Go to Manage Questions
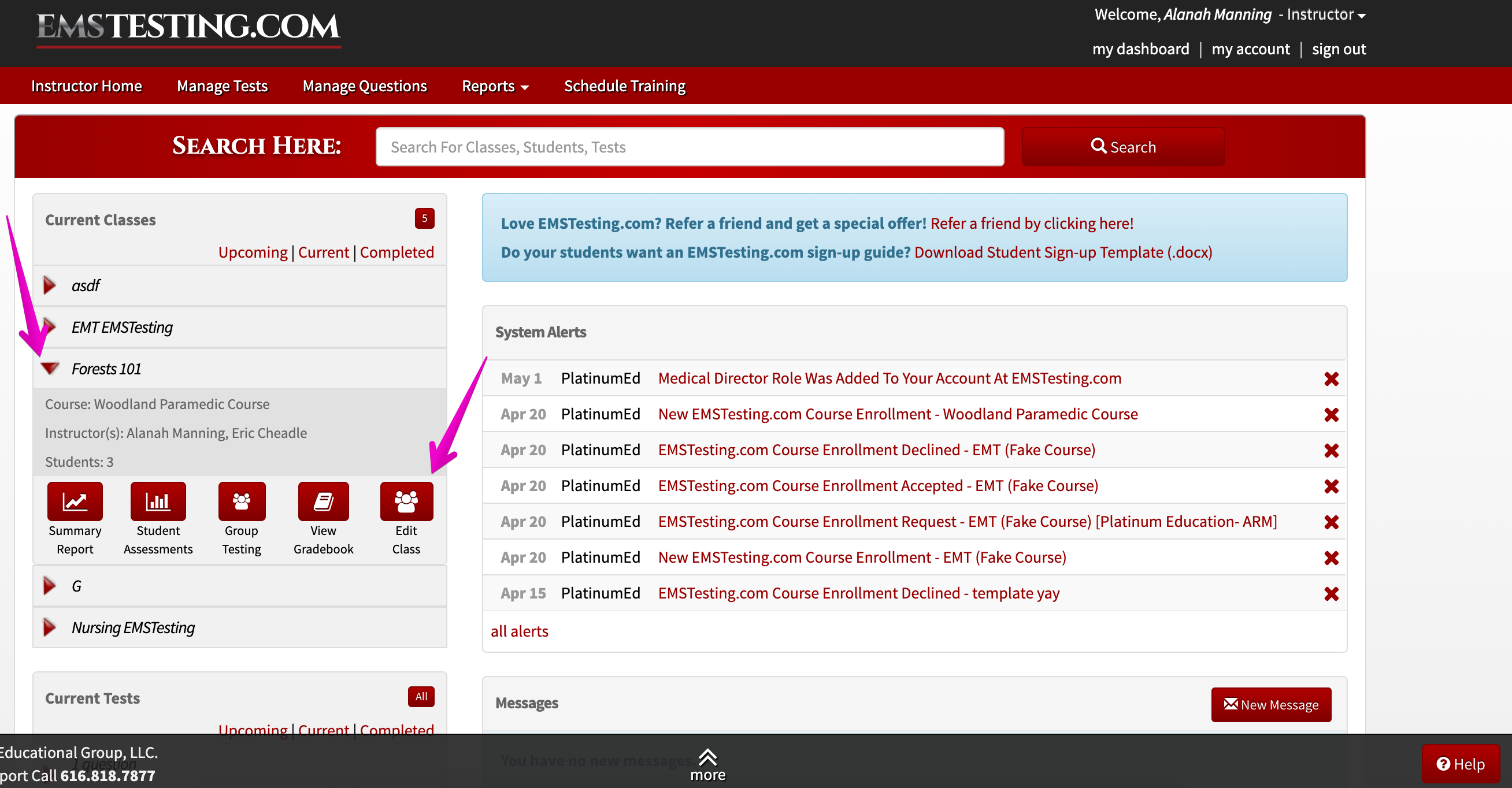Screen dimensions: 1512x788 (x=365, y=86)
